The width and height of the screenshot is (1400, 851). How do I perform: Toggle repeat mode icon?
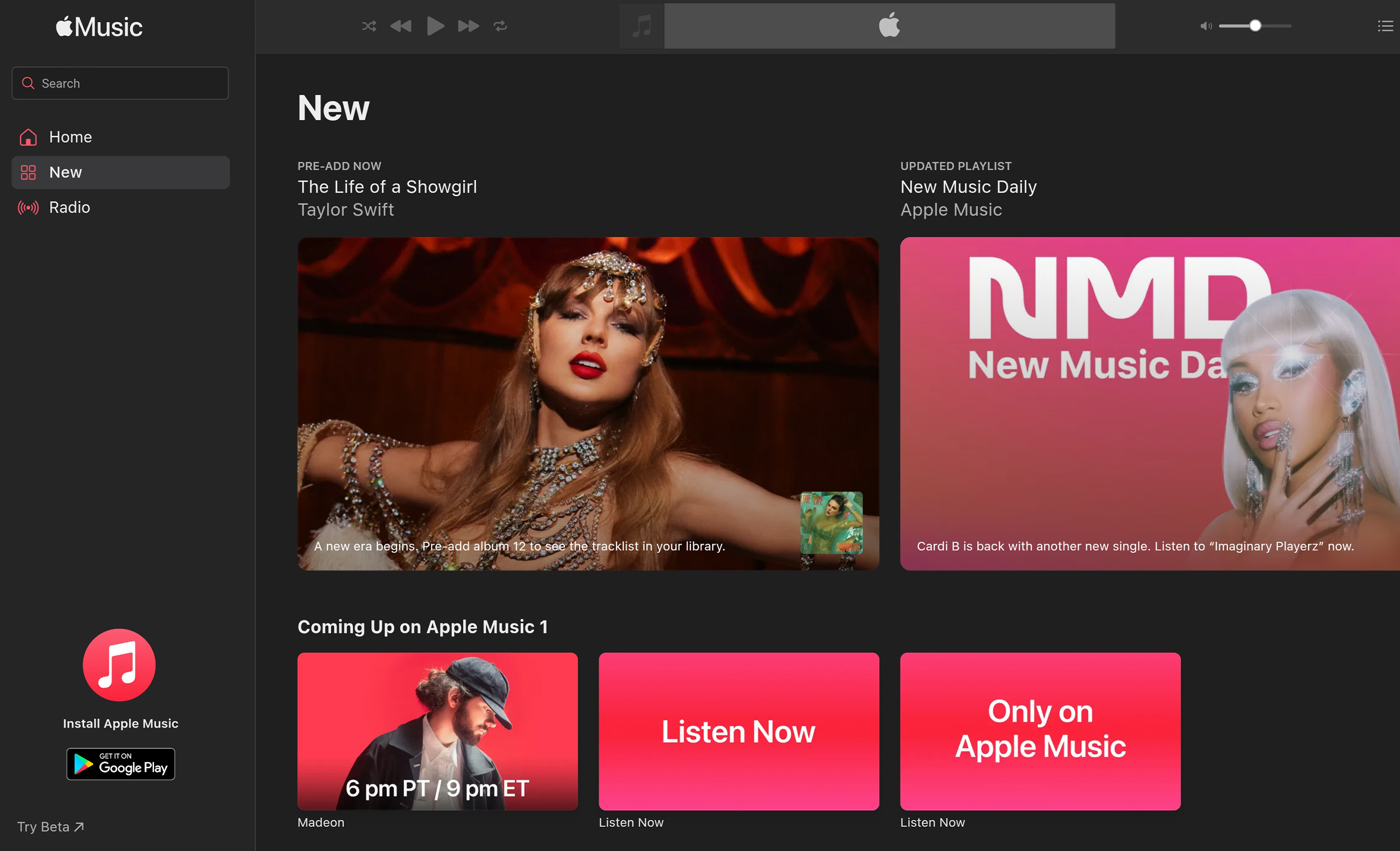coord(500,26)
